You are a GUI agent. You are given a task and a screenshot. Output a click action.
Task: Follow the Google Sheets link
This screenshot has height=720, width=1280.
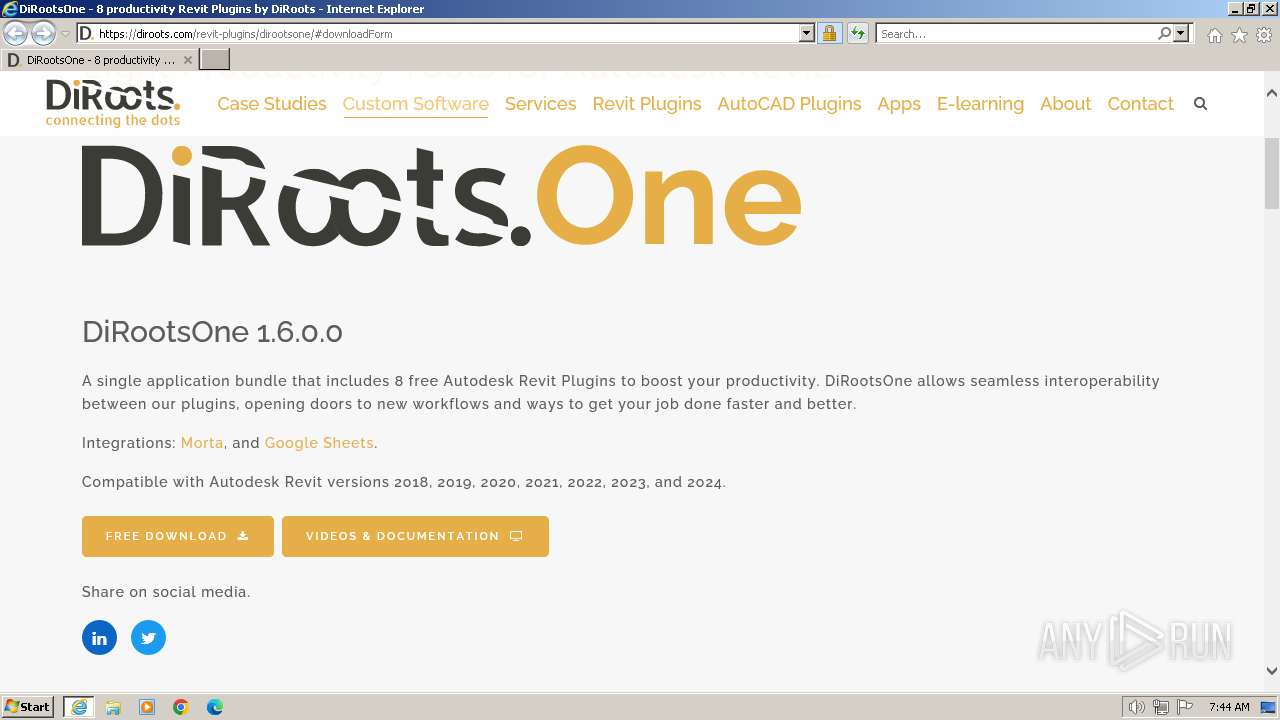319,443
